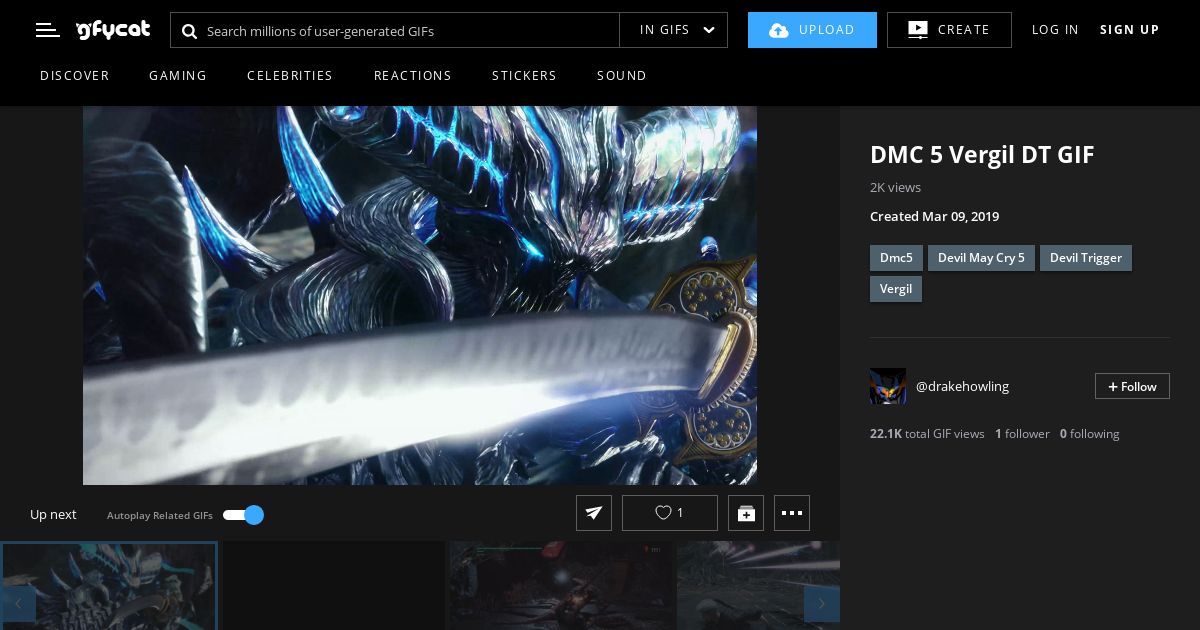Screen dimensions: 1200x630
Task: Click the share paper plane icon
Action: (x=594, y=513)
